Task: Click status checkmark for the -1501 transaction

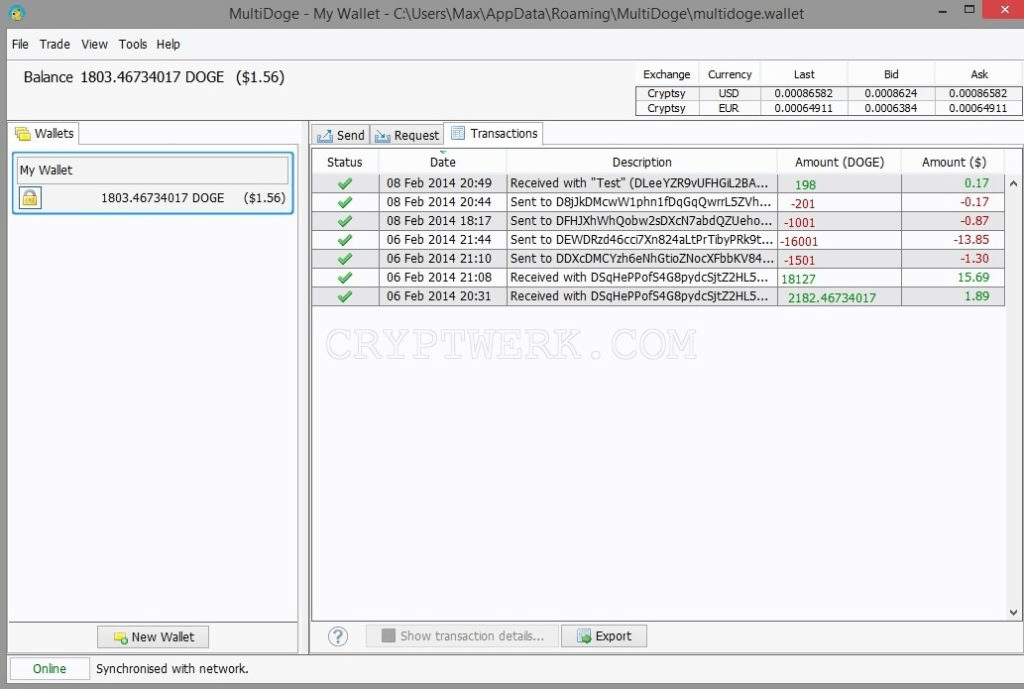Action: [x=345, y=259]
